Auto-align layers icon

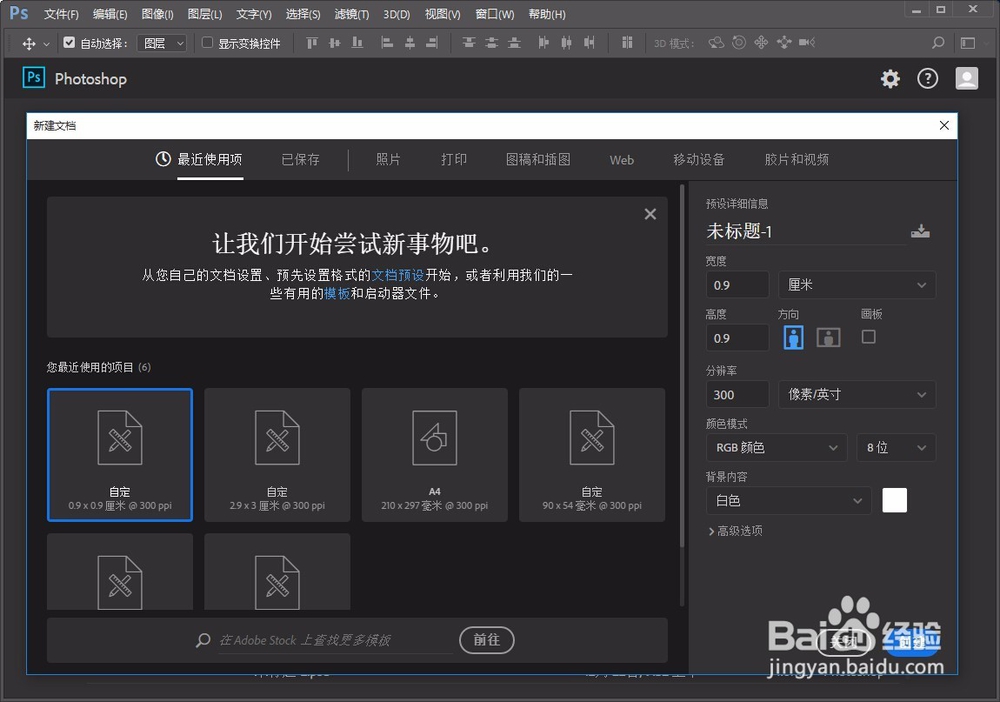(x=627, y=43)
